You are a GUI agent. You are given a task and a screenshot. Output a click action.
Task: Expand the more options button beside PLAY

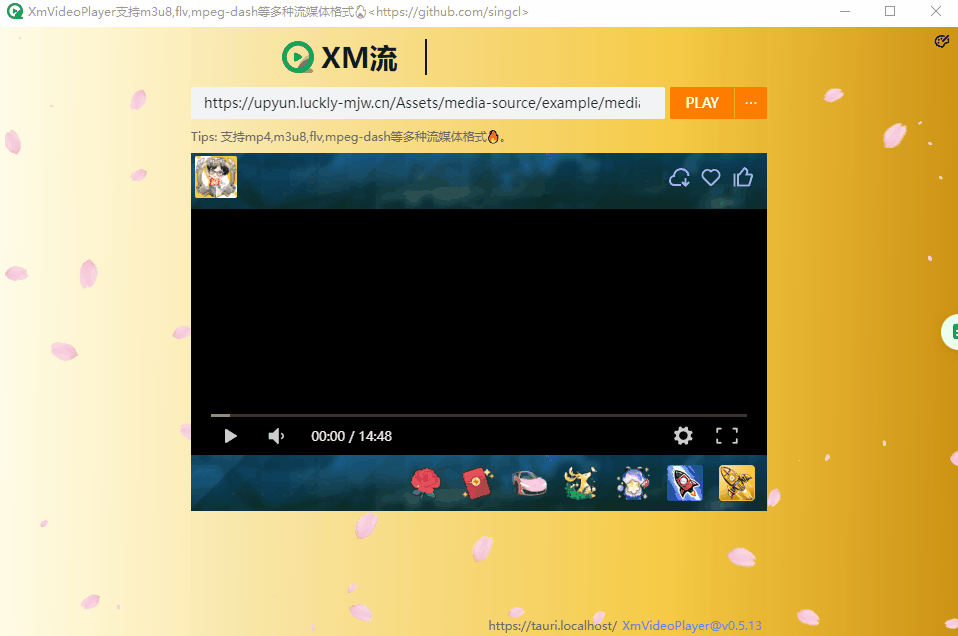click(x=751, y=103)
